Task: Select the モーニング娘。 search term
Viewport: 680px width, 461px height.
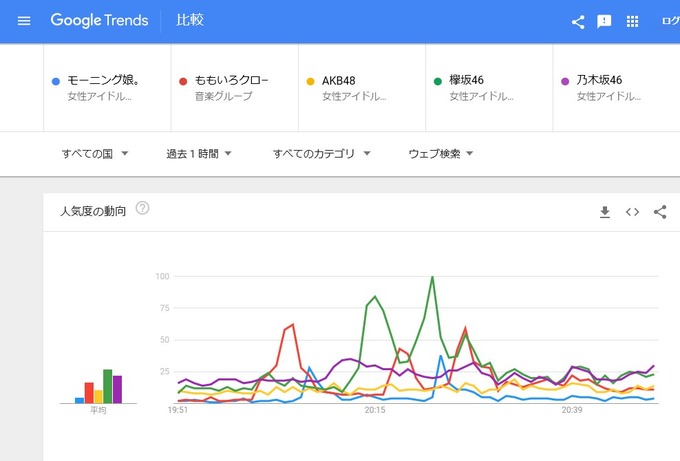Action: point(103,81)
